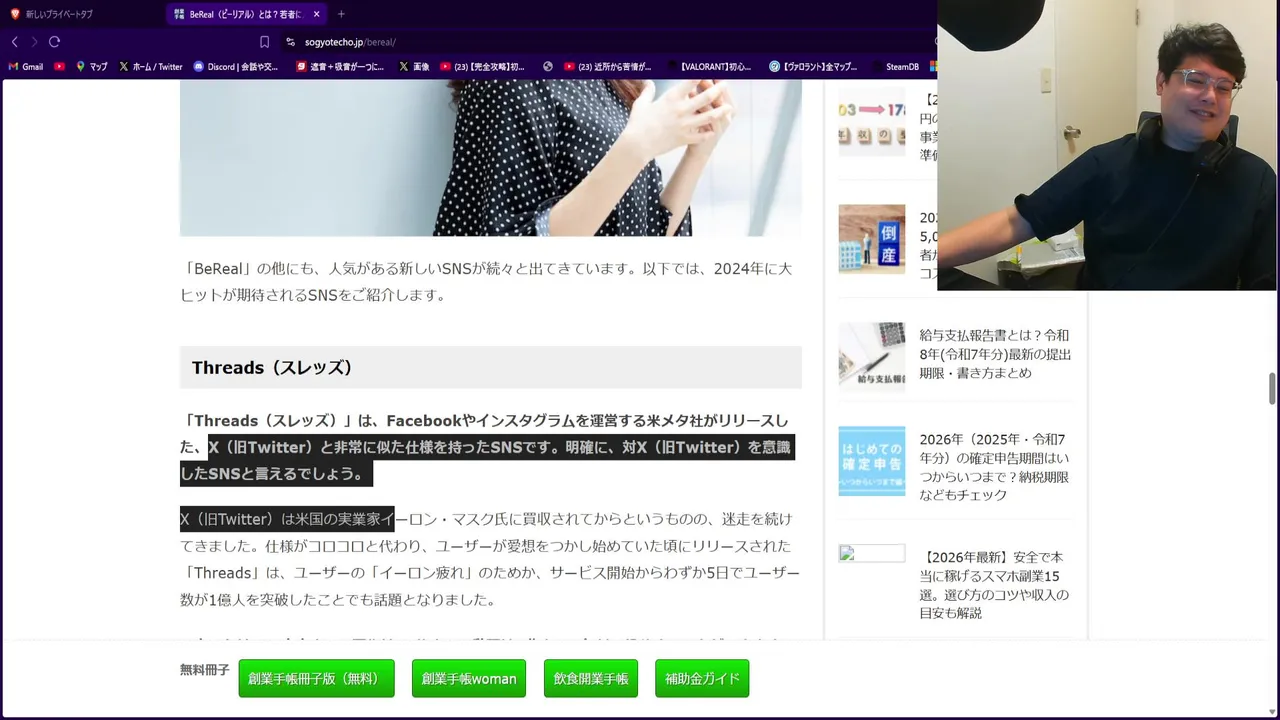This screenshot has width=1280, height=720.
Task: Open the globe icon bookmark
Action: tap(548, 67)
